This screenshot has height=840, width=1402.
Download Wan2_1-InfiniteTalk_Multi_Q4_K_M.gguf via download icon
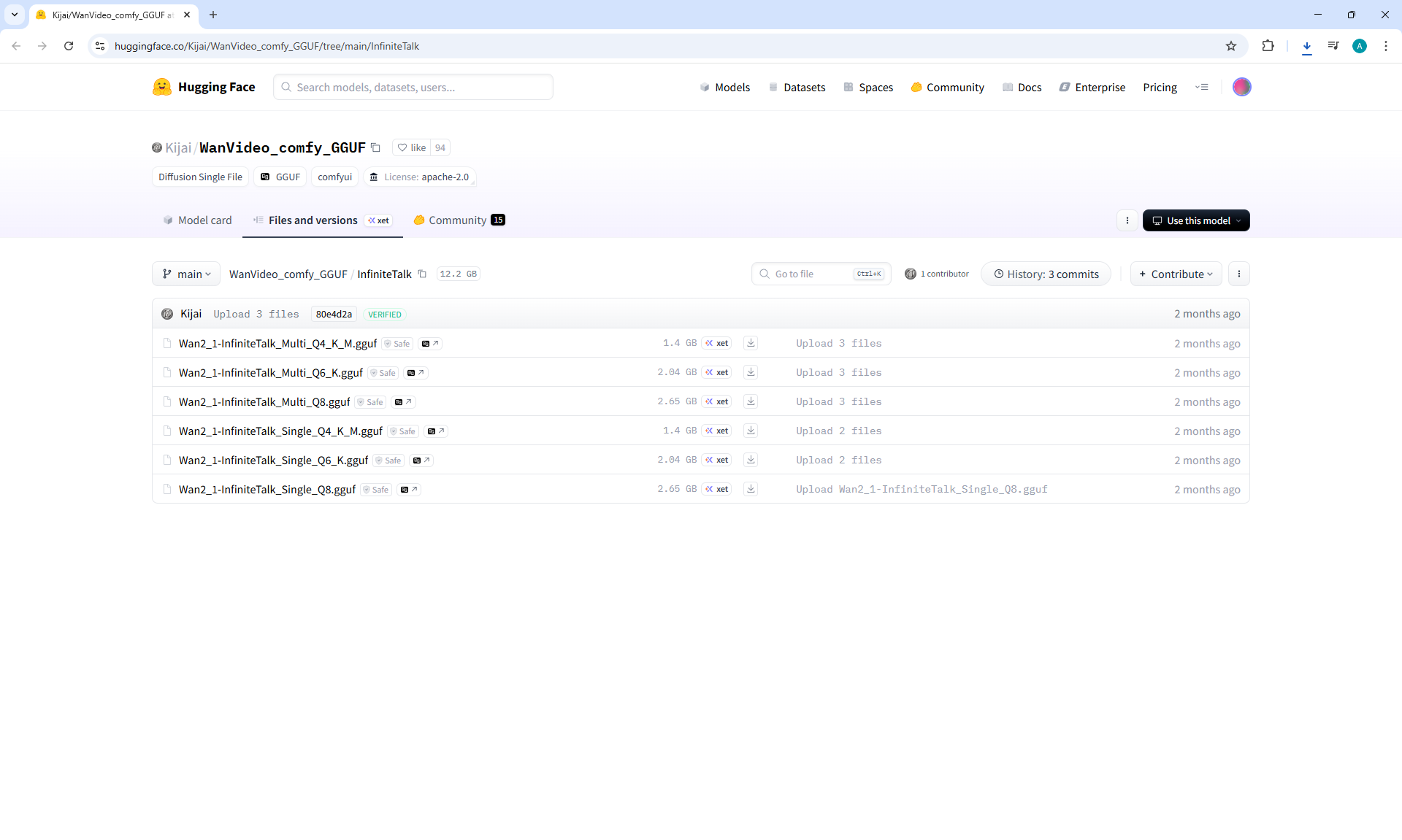tap(751, 343)
